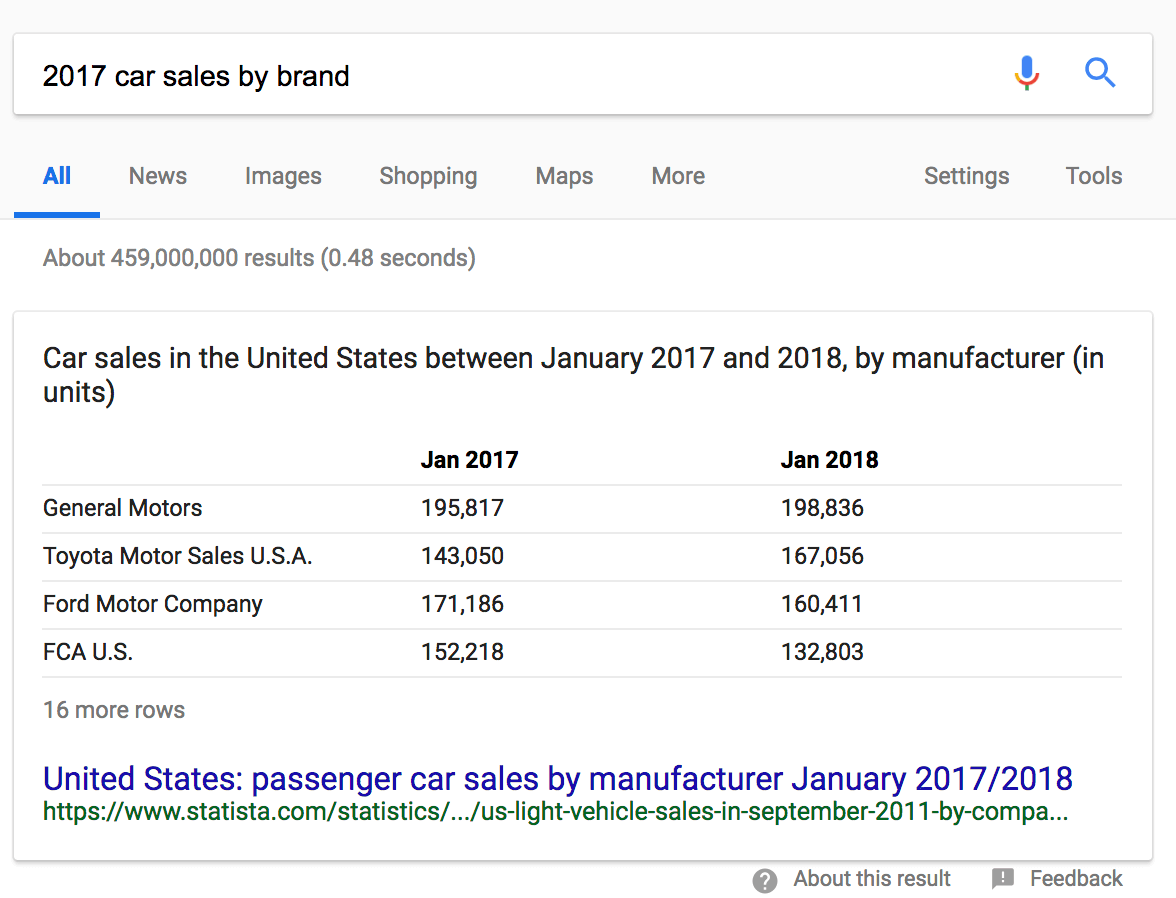1176x898 pixels.
Task: Open the Shopping tab
Action: tap(428, 176)
